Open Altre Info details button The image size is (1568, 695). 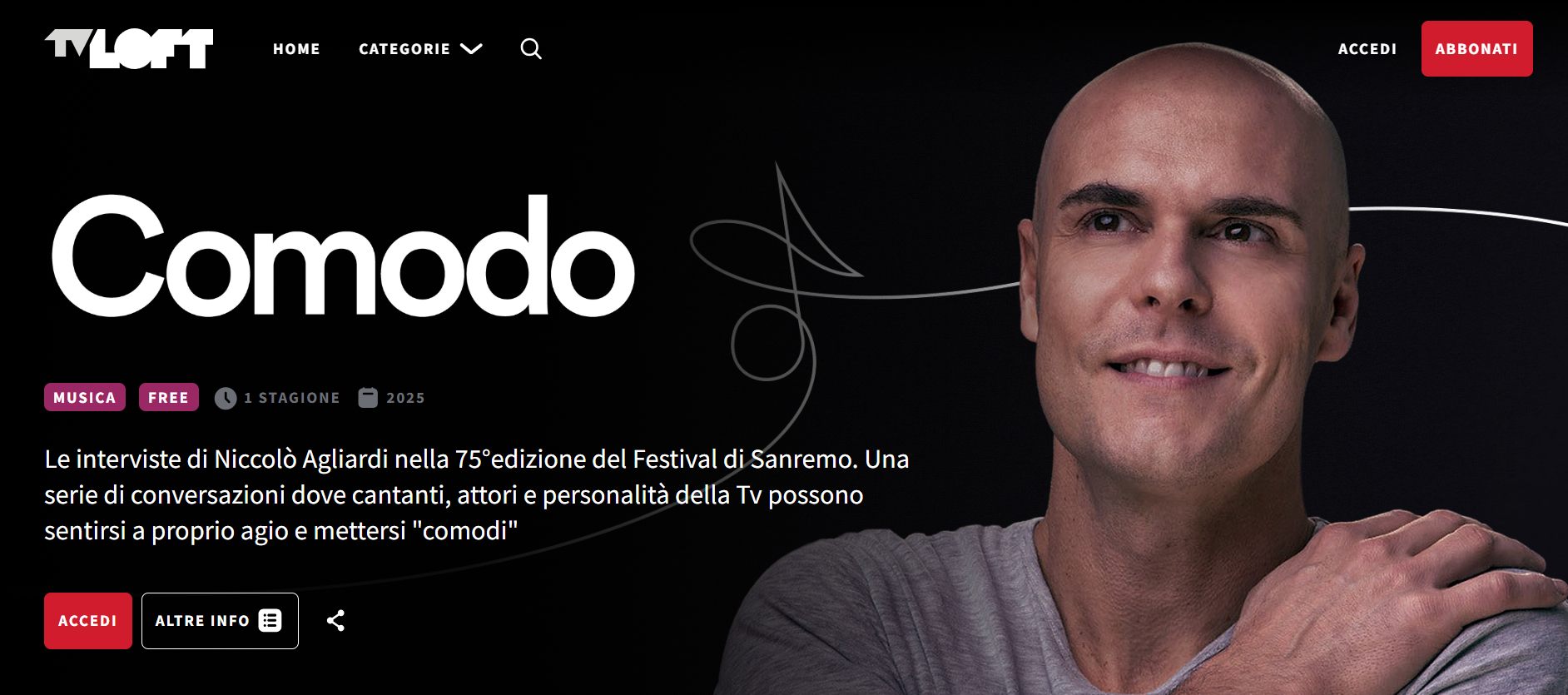pyautogui.click(x=220, y=620)
